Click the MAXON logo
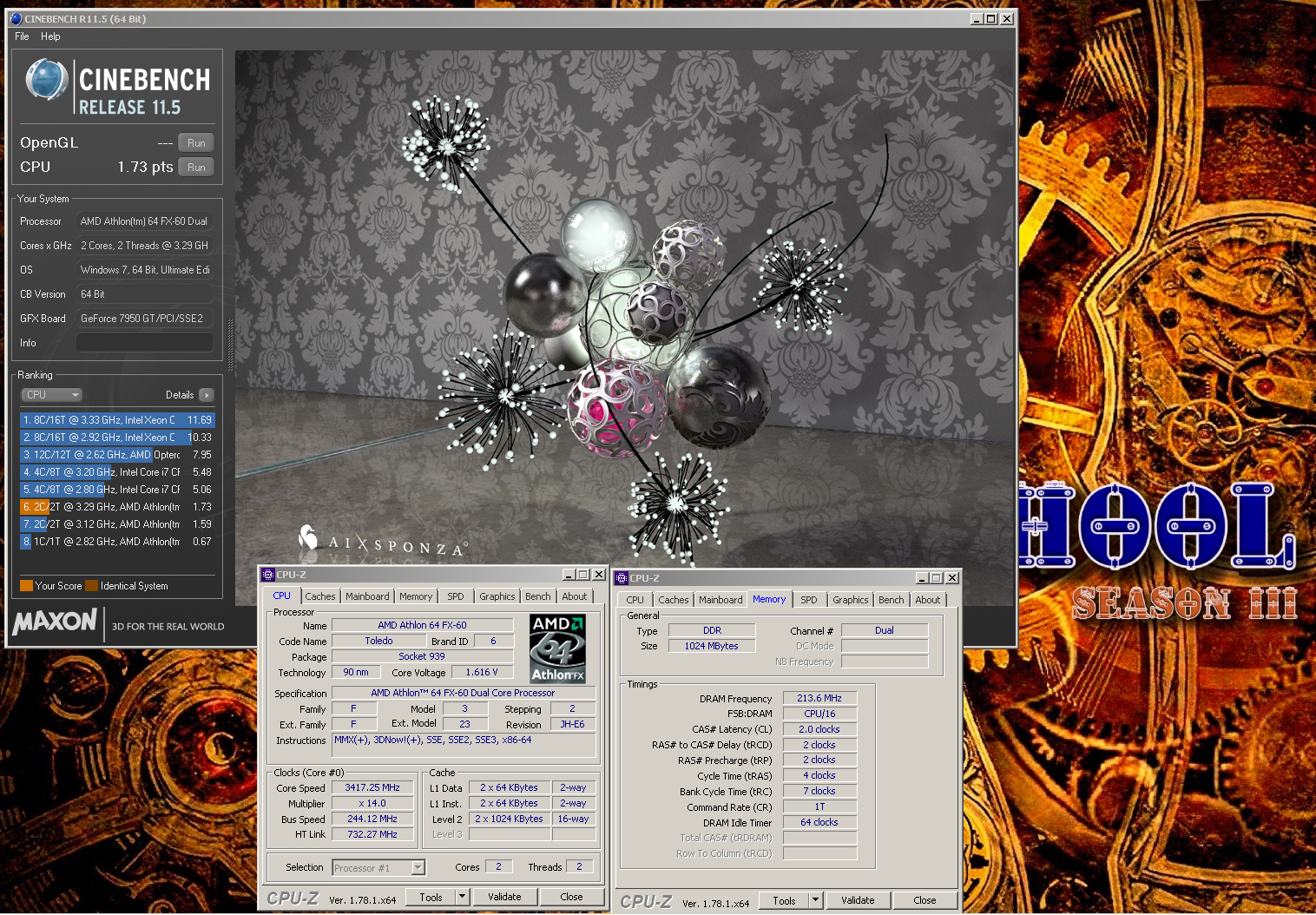The width and height of the screenshot is (1316, 915). pyautogui.click(x=55, y=622)
